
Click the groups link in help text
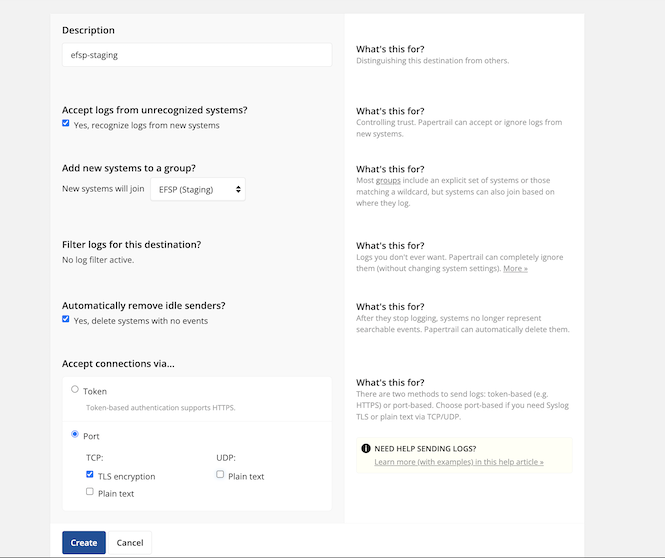388,180
